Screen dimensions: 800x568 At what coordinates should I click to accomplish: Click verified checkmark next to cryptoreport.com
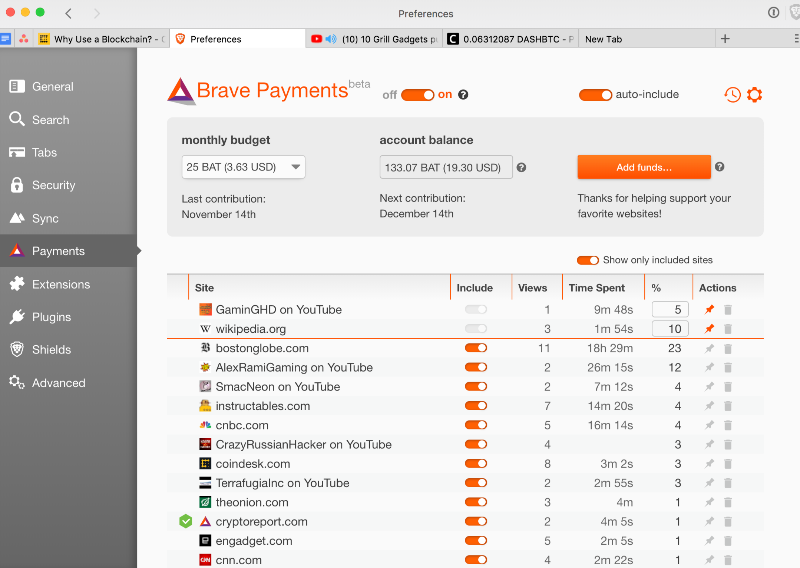point(186,522)
